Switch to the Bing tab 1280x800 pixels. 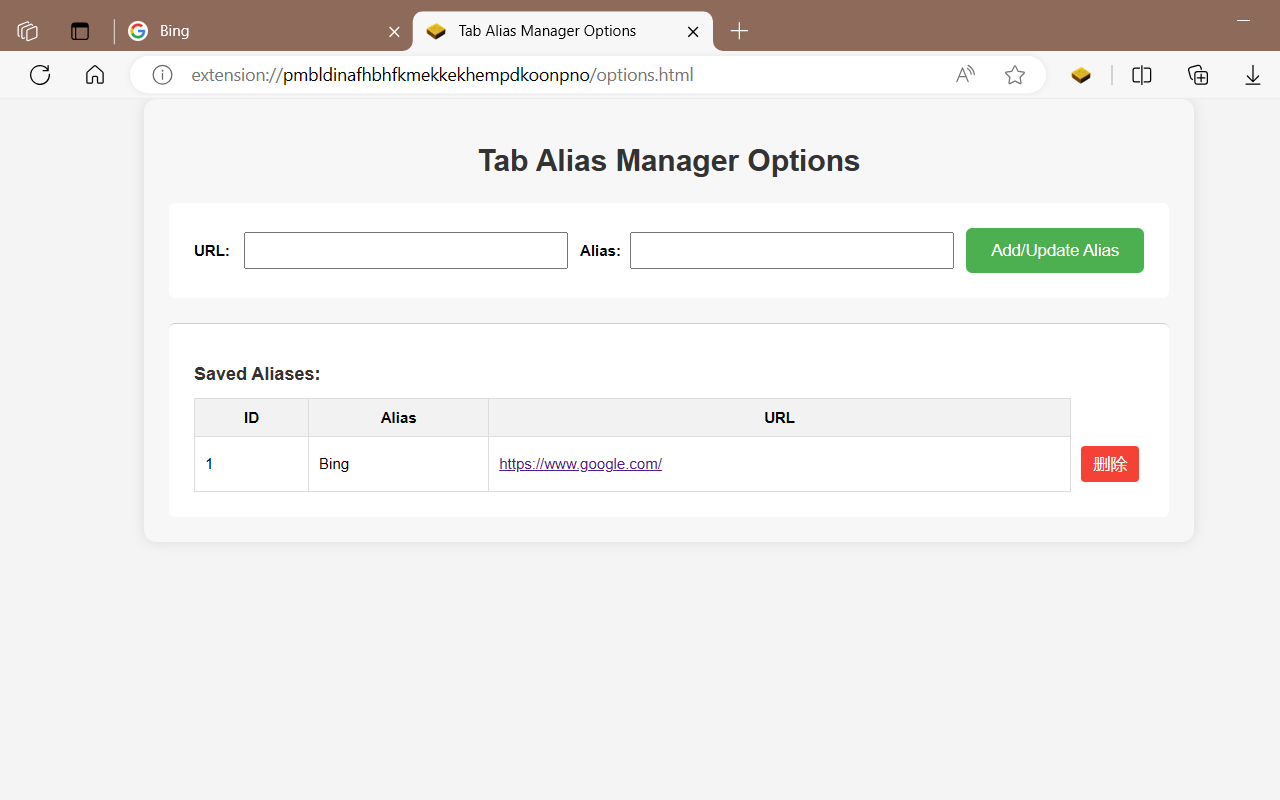point(250,31)
